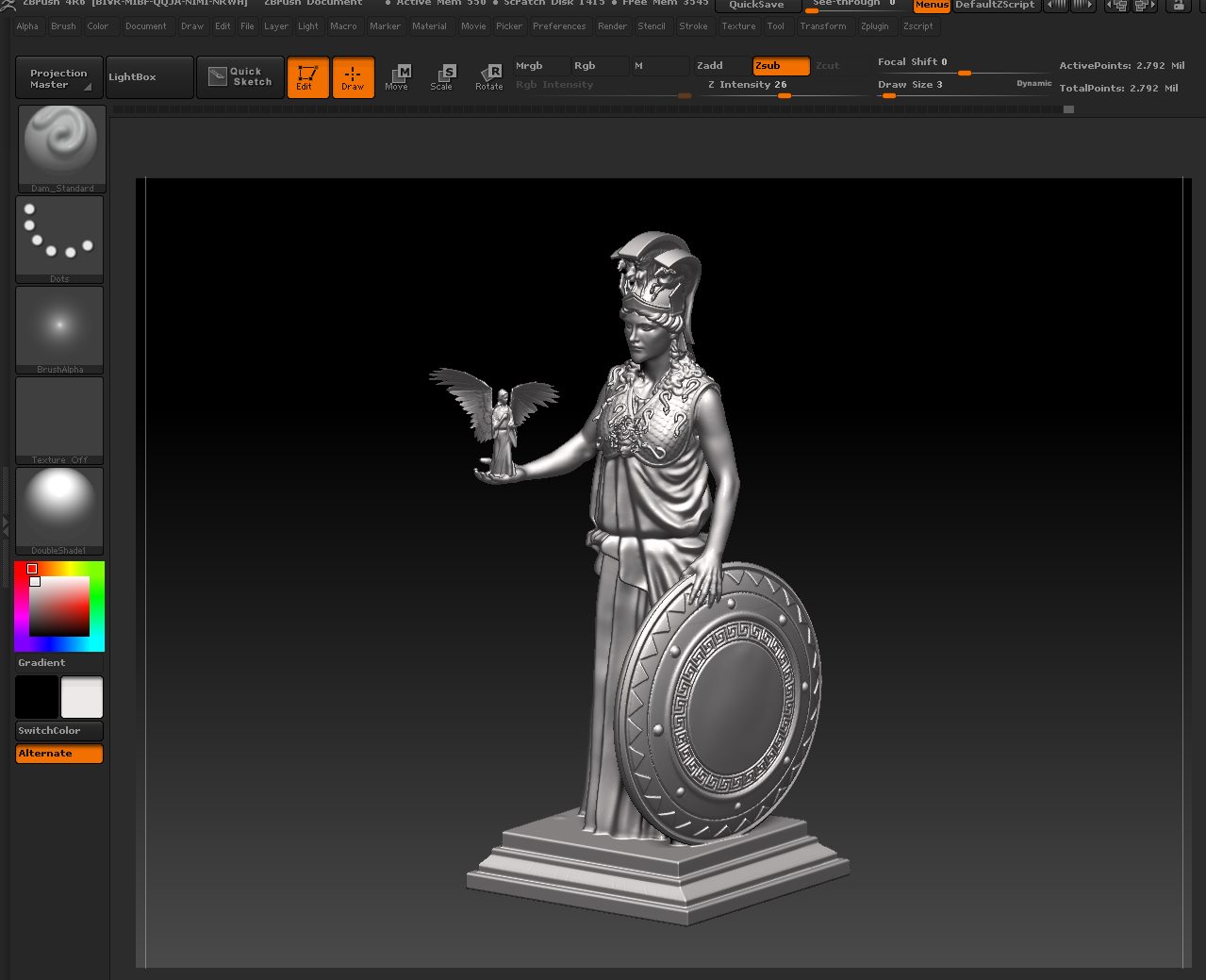Toggle the Mrgb paint mode
1206x980 pixels.
point(536,66)
